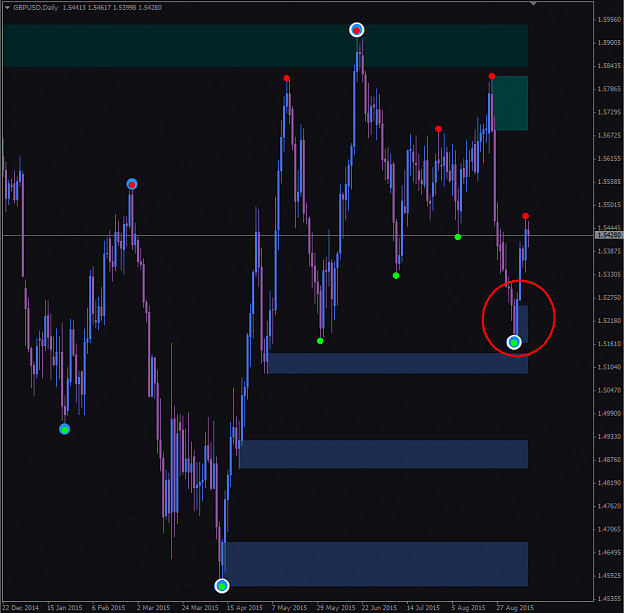This screenshot has width=625, height=613.
Task: Click the 1.51610 price axis label
Action: coord(609,344)
